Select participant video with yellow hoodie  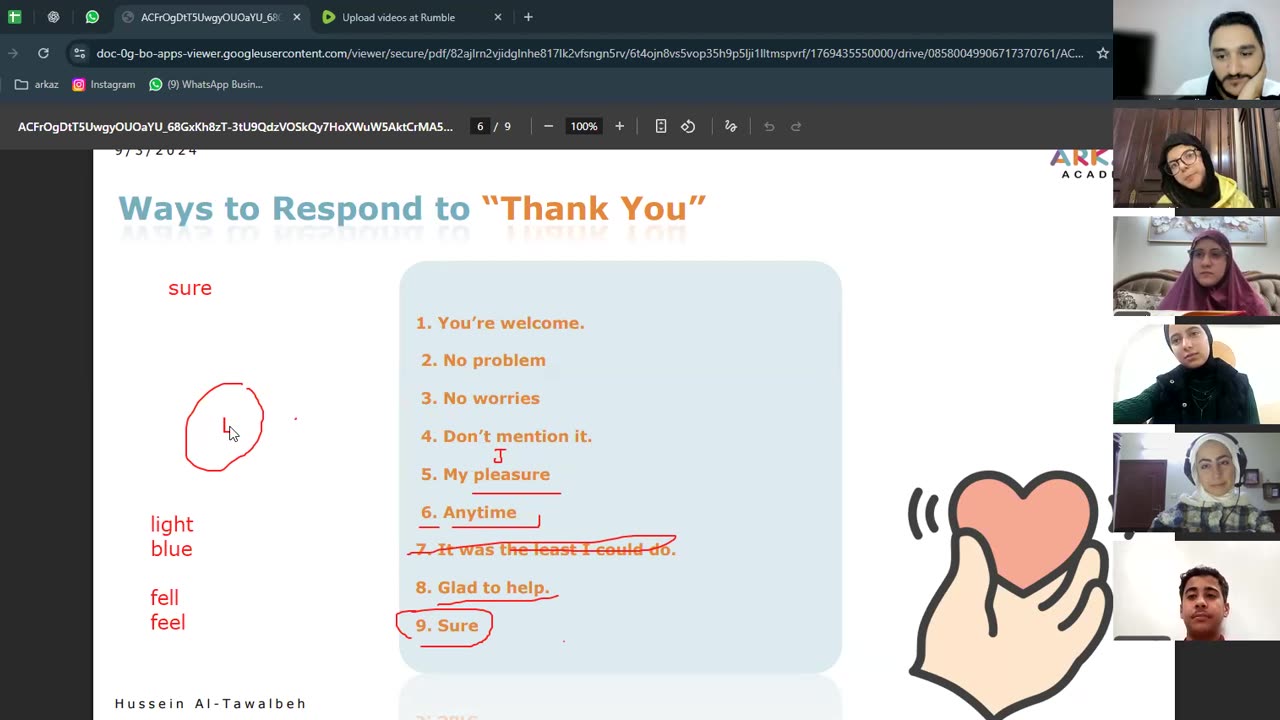[1196, 158]
